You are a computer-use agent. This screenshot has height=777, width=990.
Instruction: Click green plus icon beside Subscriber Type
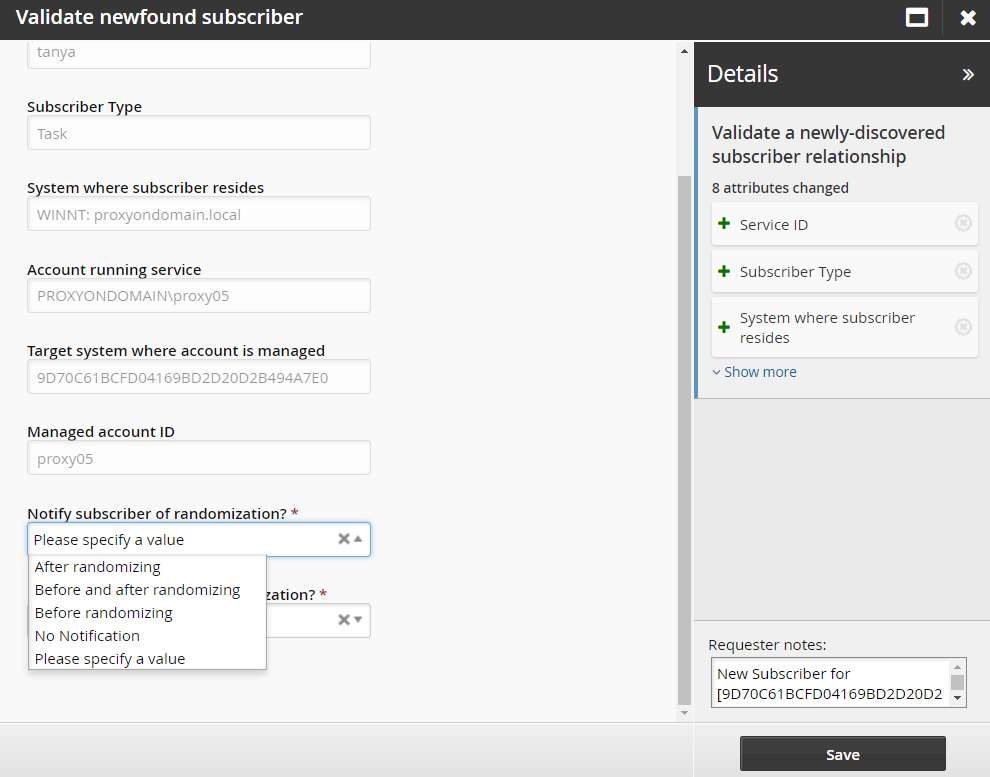724,271
